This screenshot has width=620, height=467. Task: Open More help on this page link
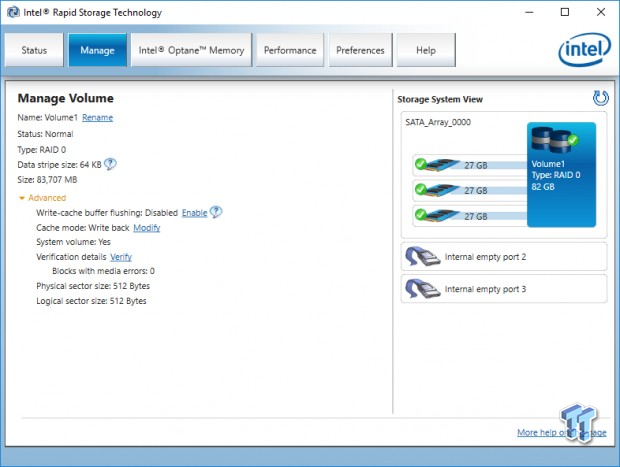[x=561, y=432]
